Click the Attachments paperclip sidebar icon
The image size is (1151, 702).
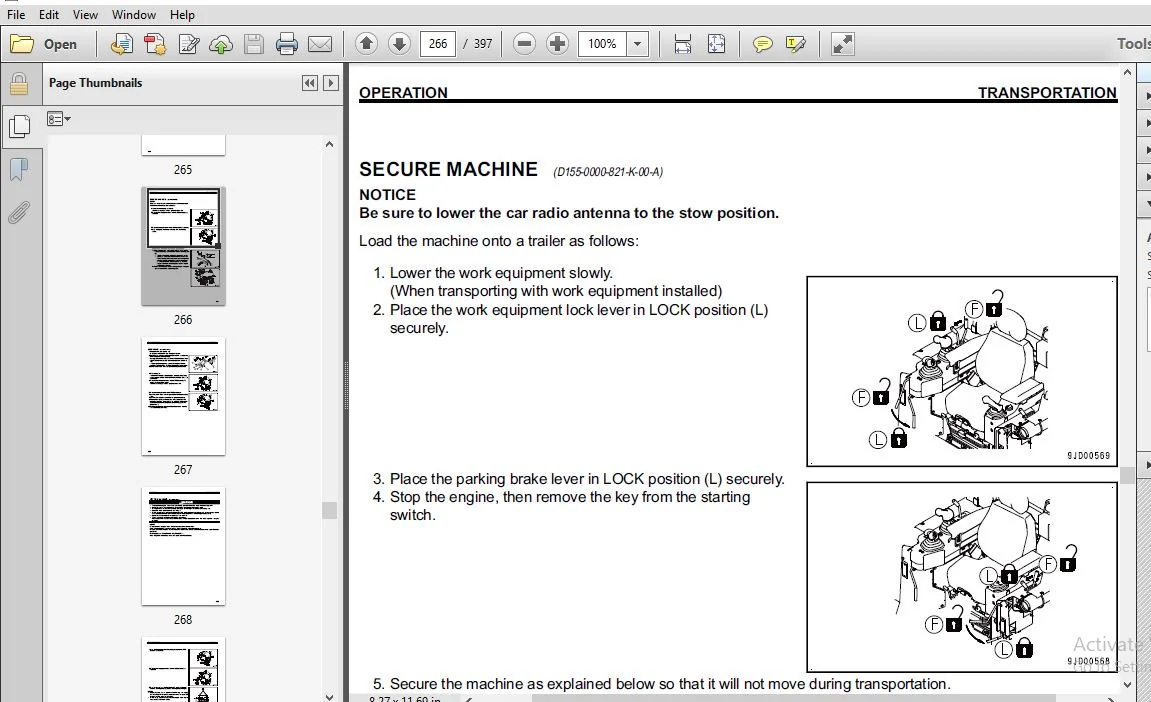point(19,213)
